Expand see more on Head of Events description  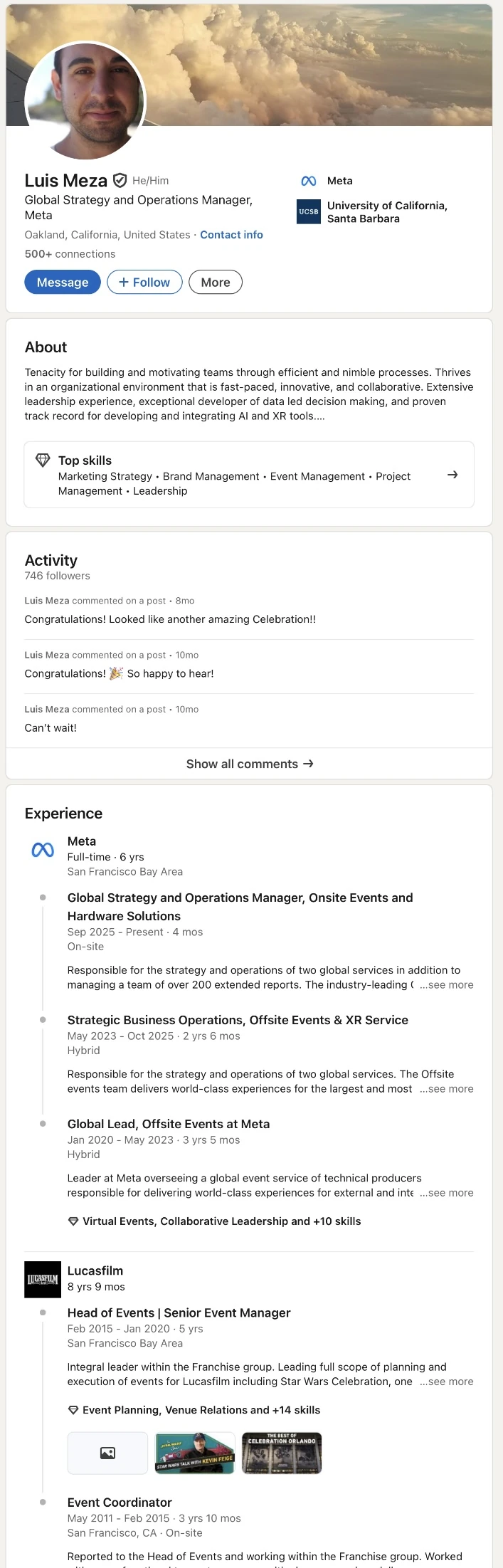point(447,1382)
